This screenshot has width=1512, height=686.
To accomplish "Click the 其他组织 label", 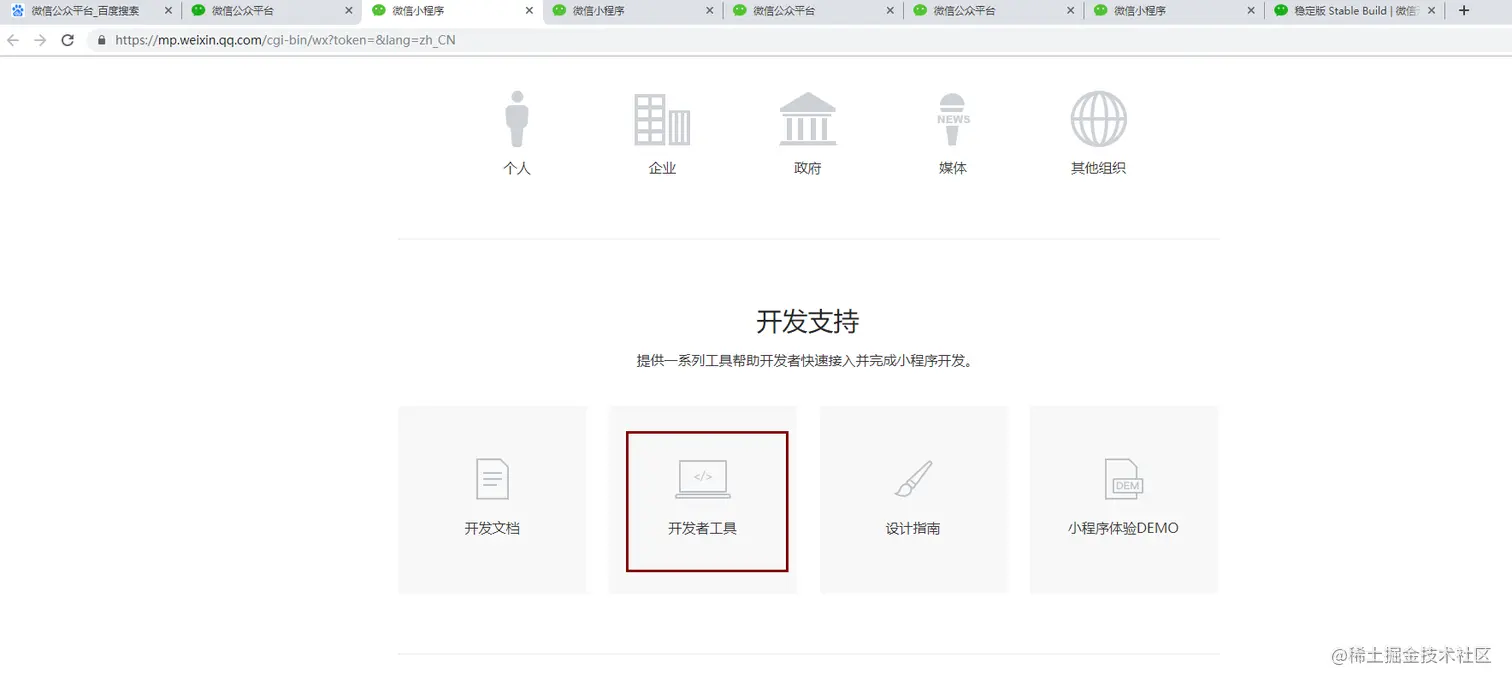I will pyautogui.click(x=1099, y=168).
